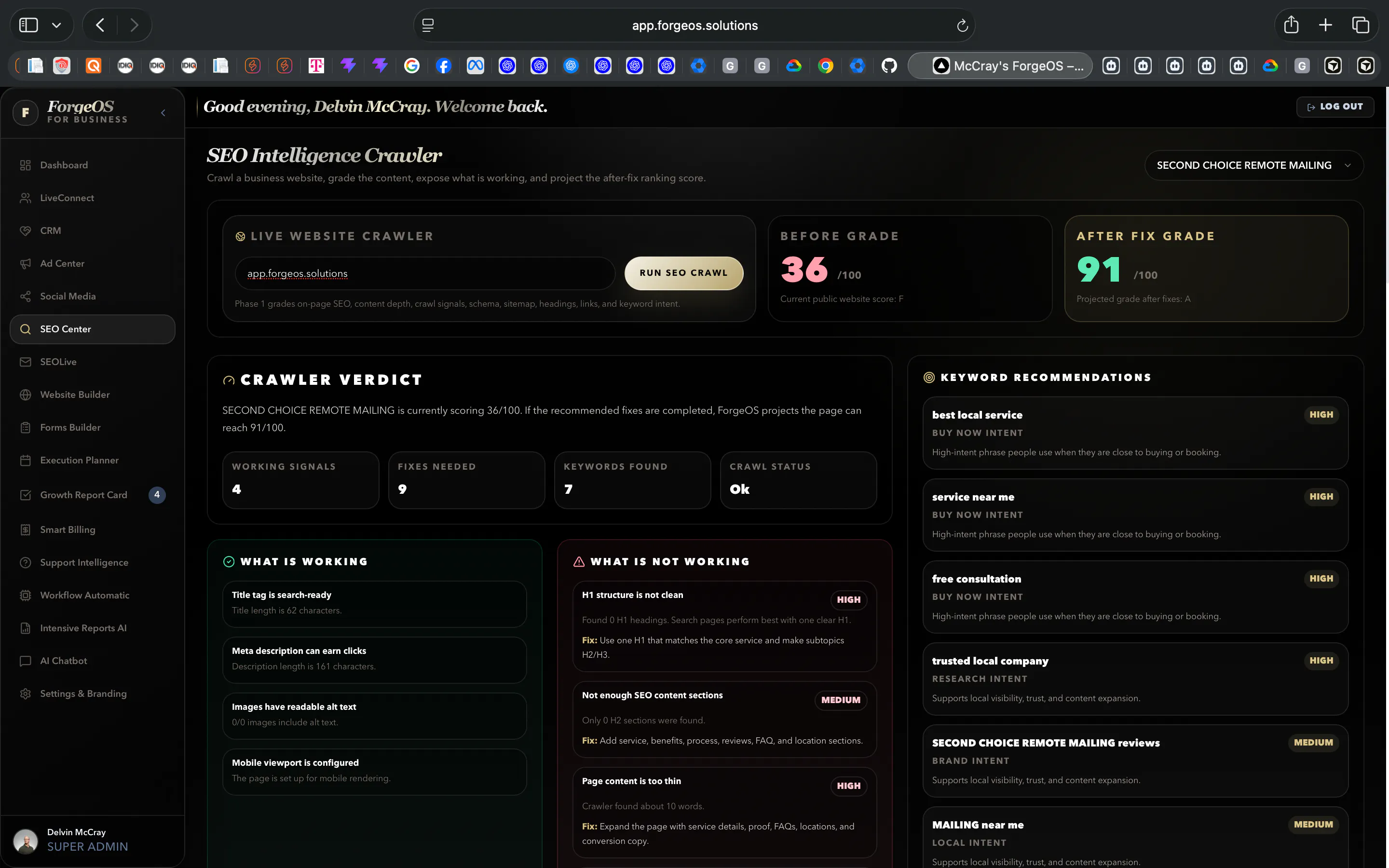This screenshot has height=868, width=1389.
Task: Click the KEYWORDS FOUND stat card
Action: (632, 480)
